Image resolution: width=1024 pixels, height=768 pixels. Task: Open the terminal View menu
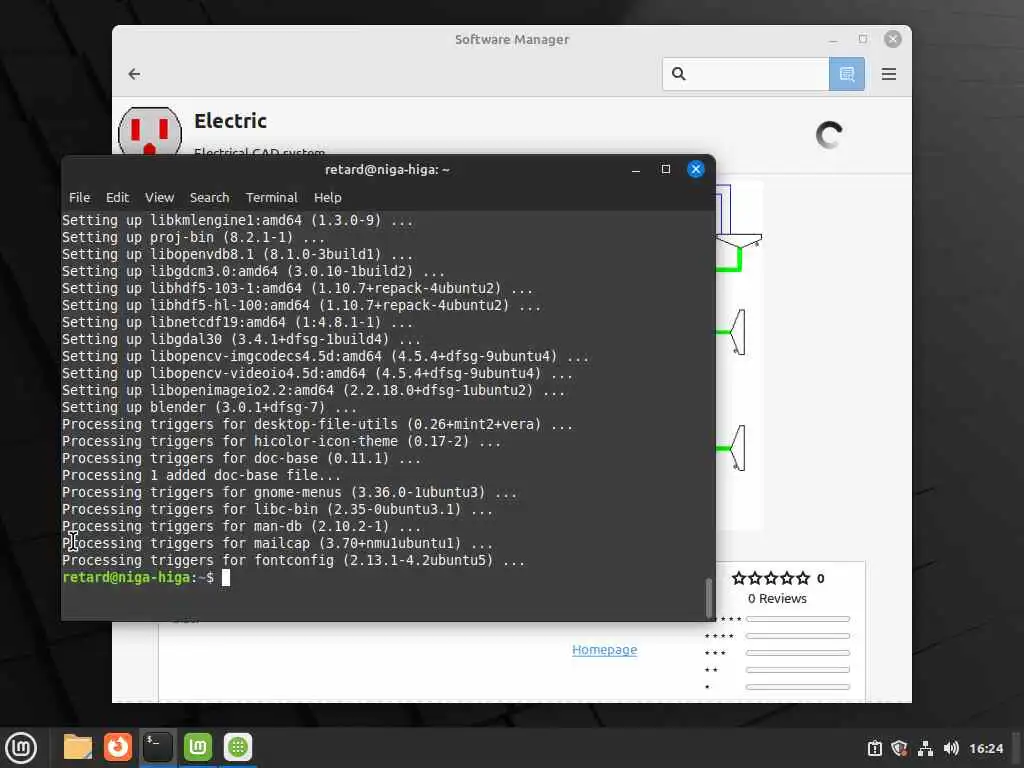[159, 197]
